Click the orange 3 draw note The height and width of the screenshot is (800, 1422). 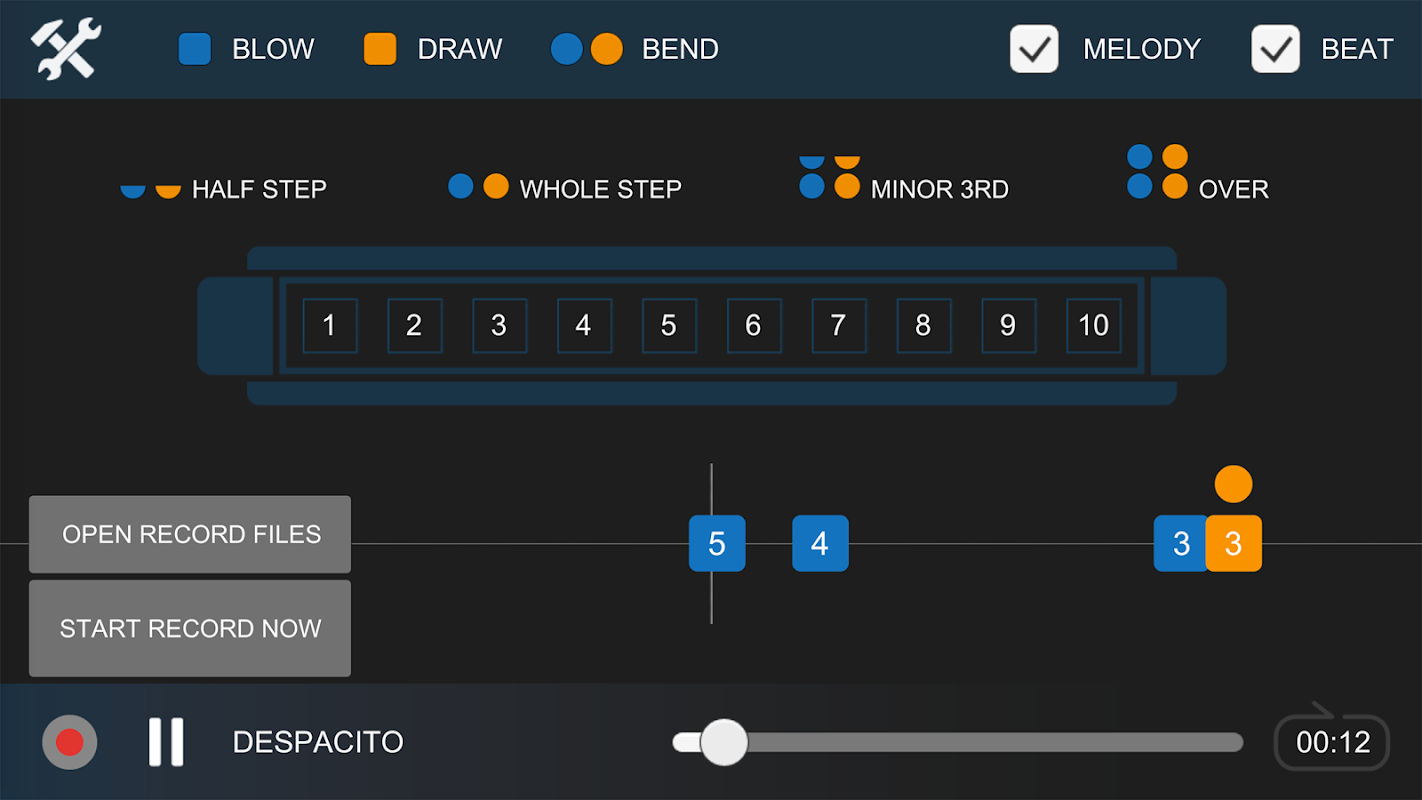pyautogui.click(x=1233, y=543)
